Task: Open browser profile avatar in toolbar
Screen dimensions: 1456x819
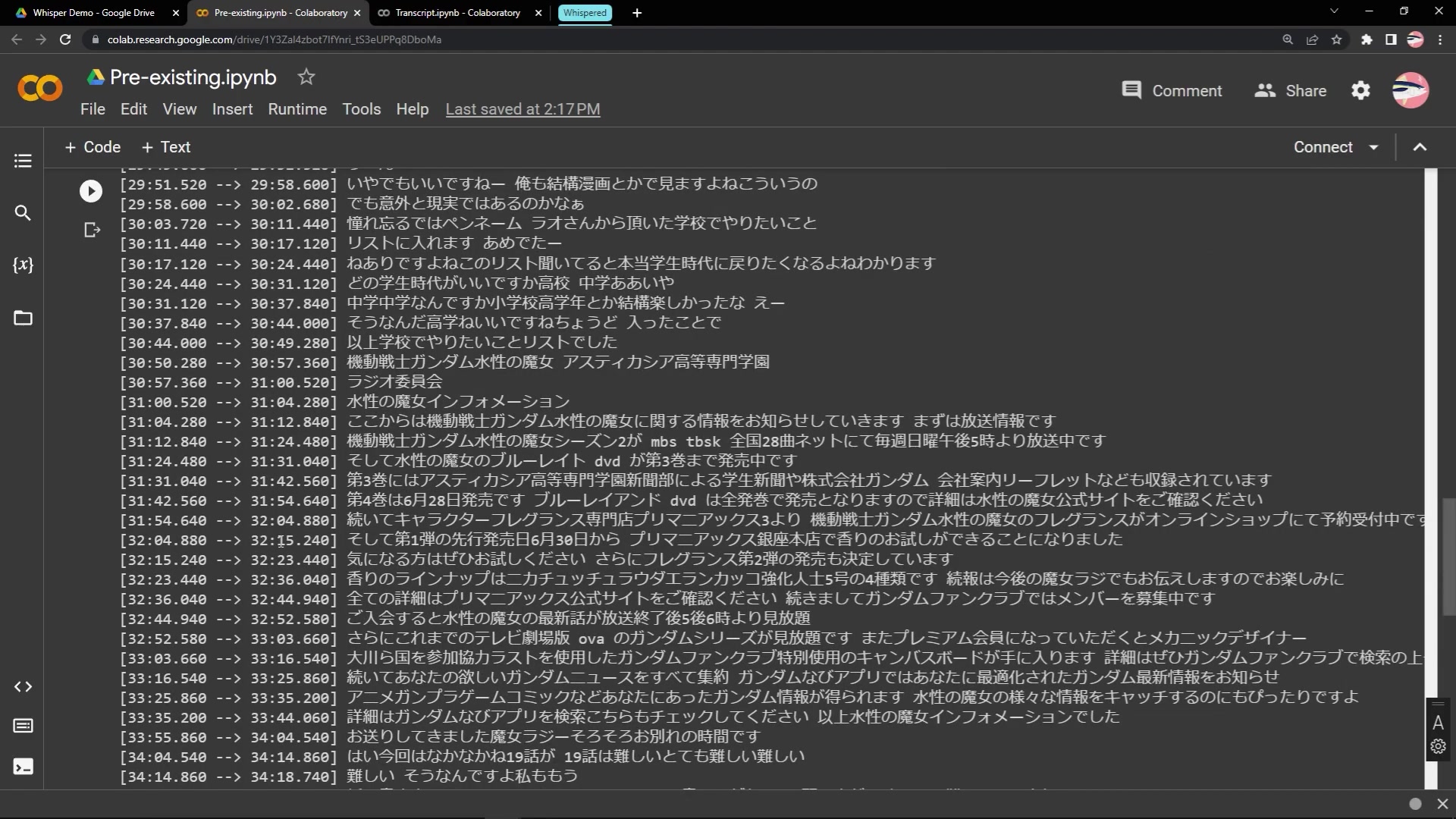Action: (x=1415, y=39)
